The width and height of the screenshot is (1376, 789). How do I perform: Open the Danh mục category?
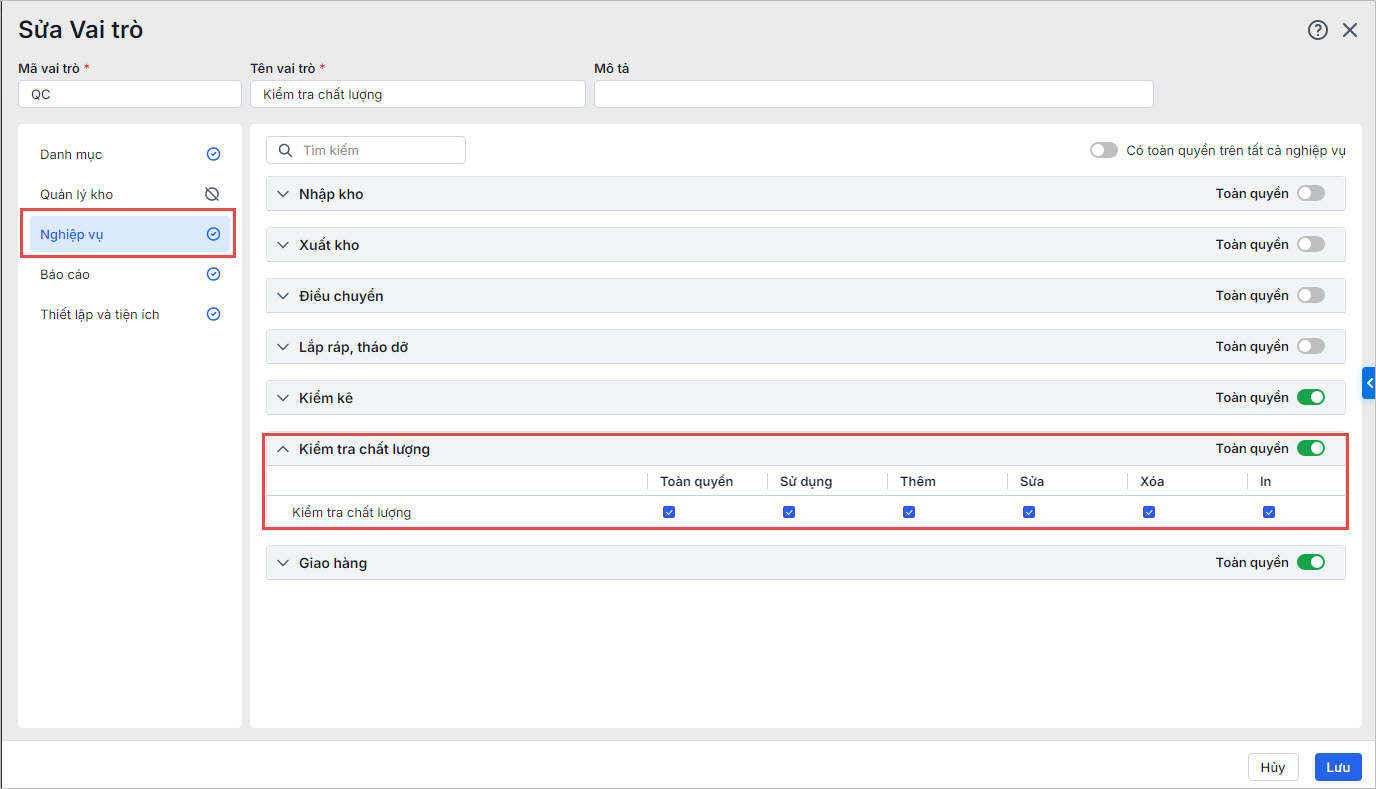click(71, 154)
